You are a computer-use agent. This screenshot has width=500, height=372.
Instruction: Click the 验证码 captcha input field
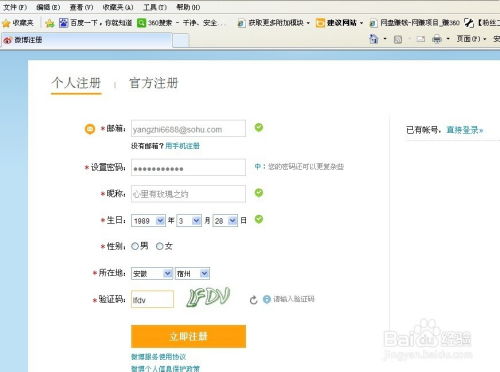(x=152, y=299)
